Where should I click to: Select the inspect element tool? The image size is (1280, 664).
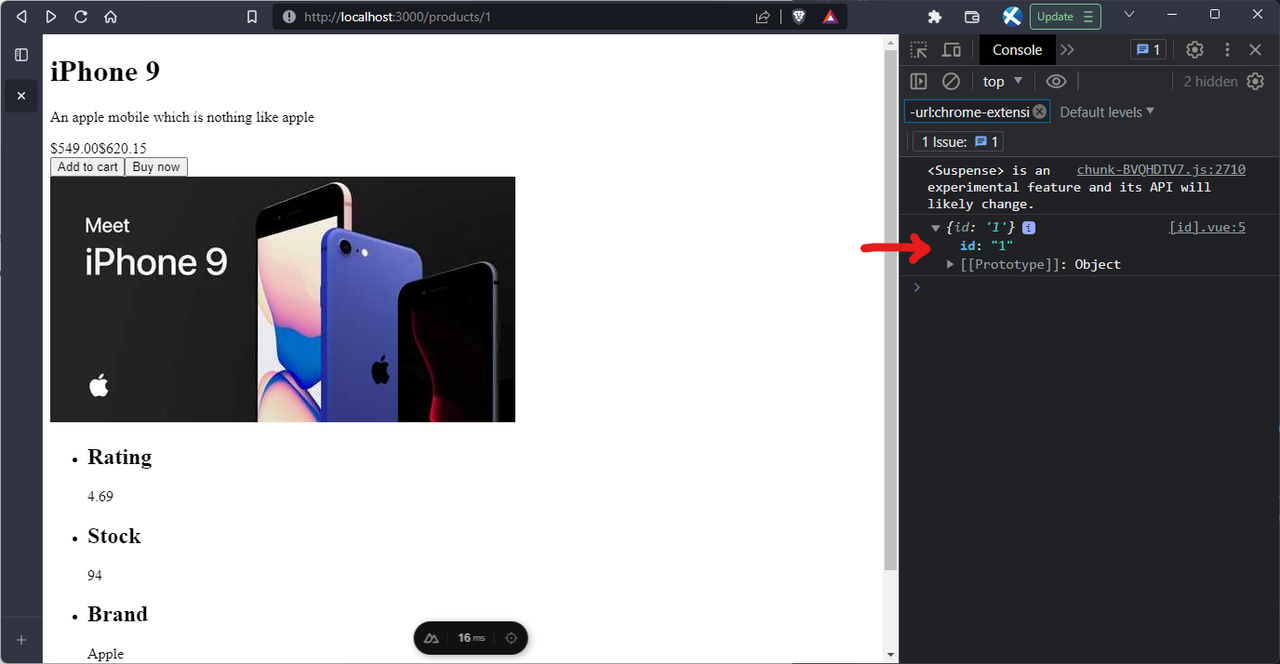[917, 49]
